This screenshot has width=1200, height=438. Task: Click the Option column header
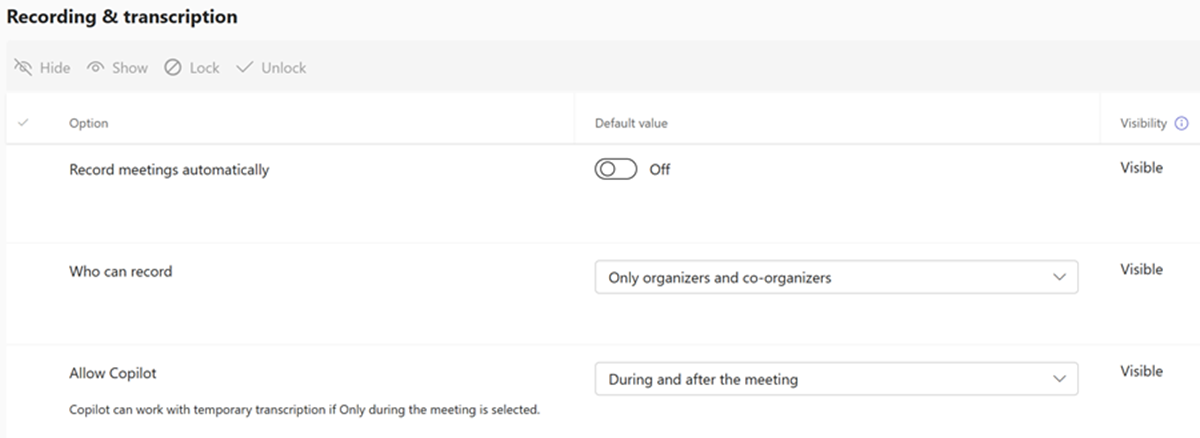pyautogui.click(x=88, y=123)
